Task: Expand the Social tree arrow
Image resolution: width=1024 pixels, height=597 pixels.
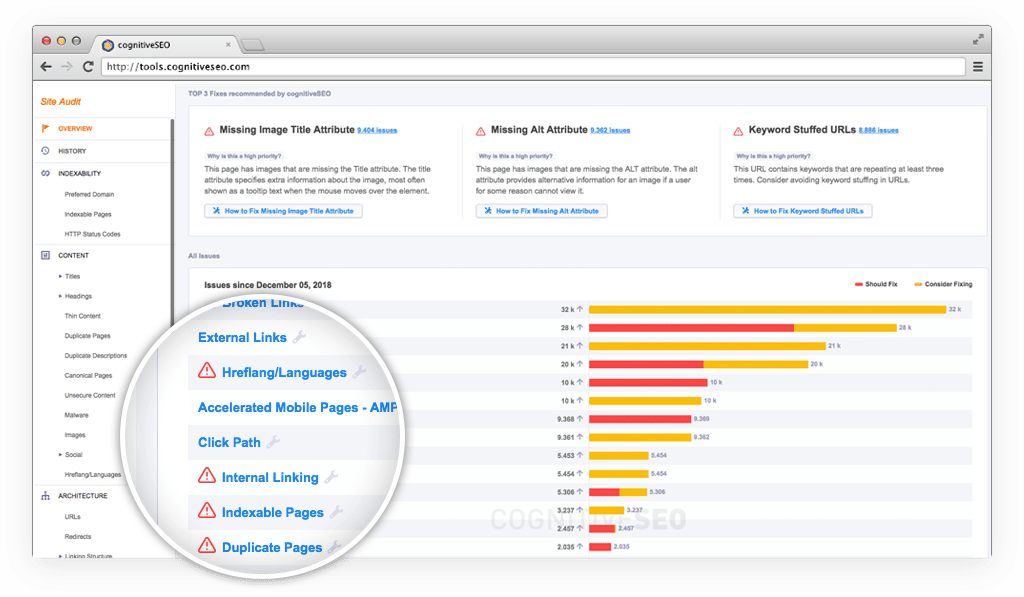Action: coord(60,455)
